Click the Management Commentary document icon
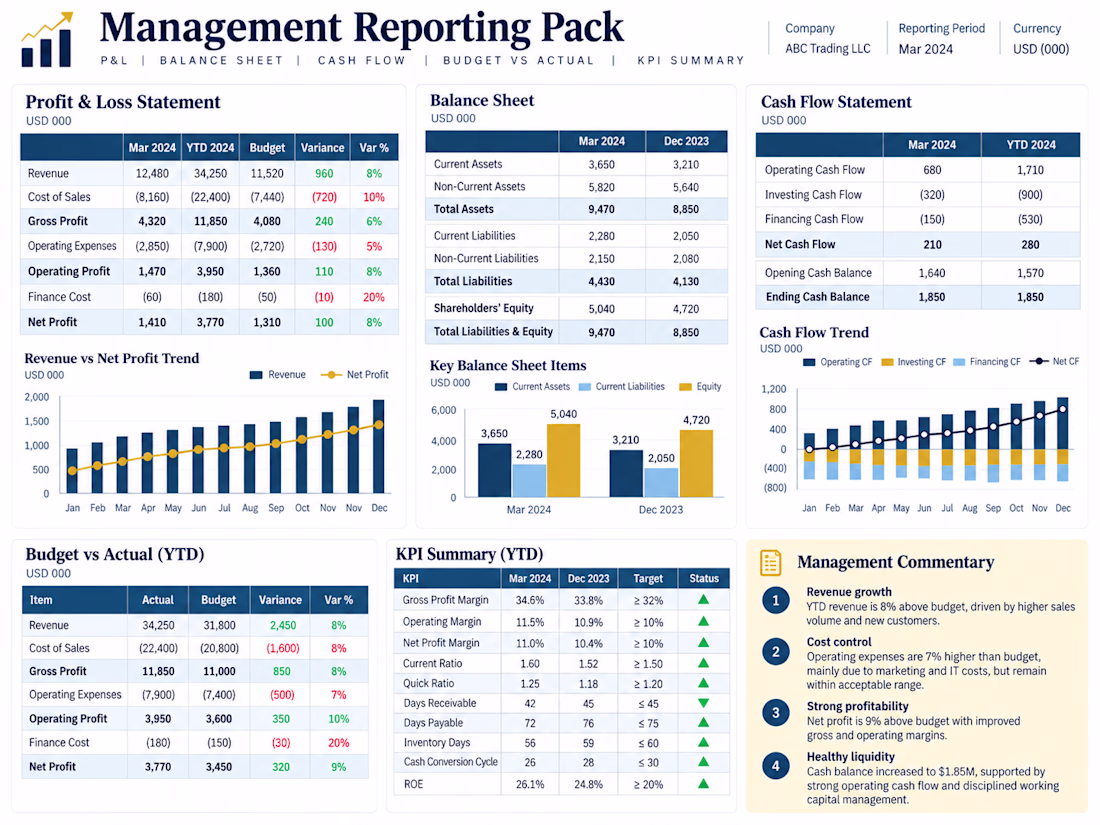Image resolution: width=1100 pixels, height=825 pixels. pyautogui.click(x=770, y=563)
